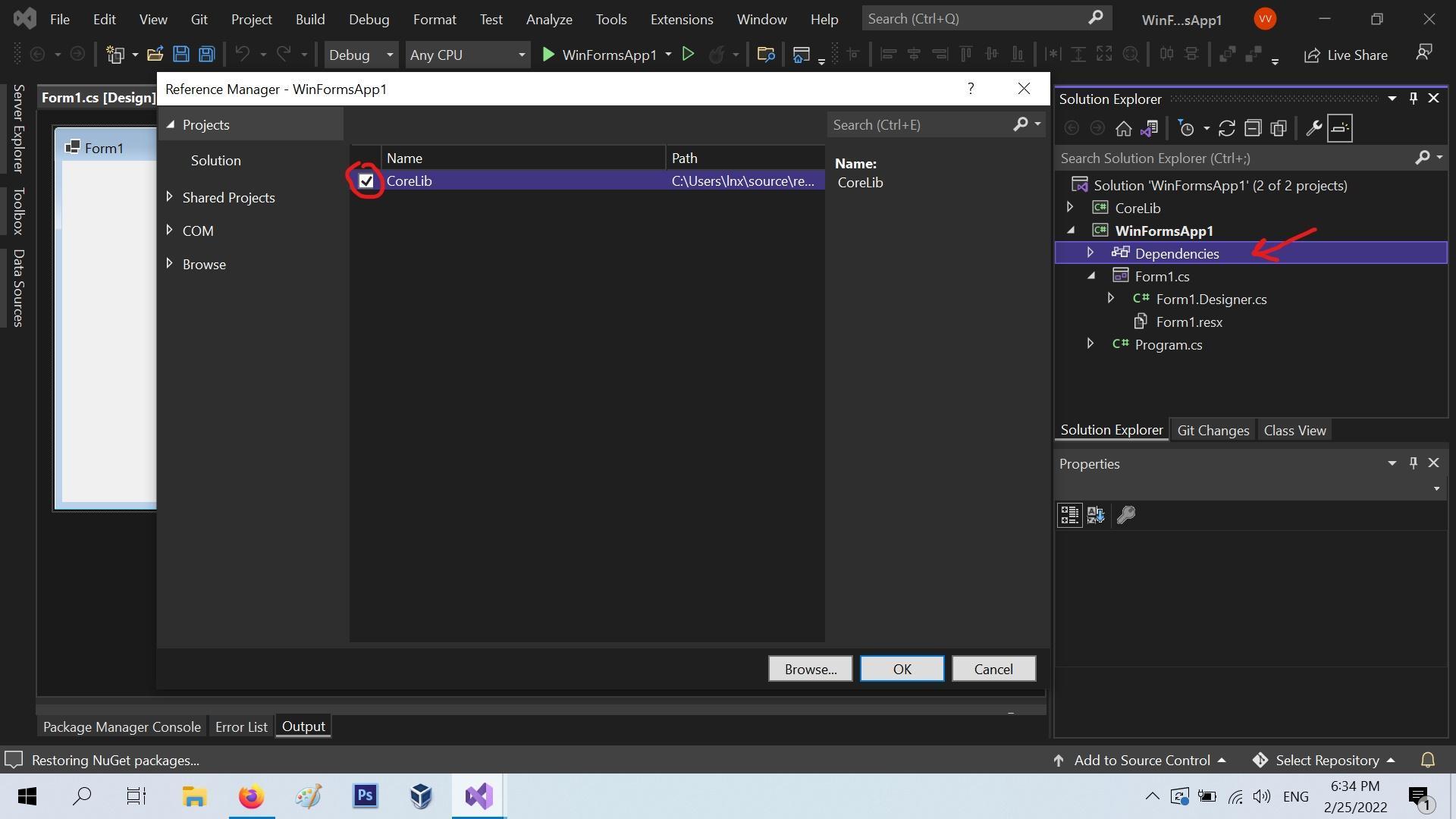
Task: Click the Open File toolbar icon
Action: tap(155, 55)
